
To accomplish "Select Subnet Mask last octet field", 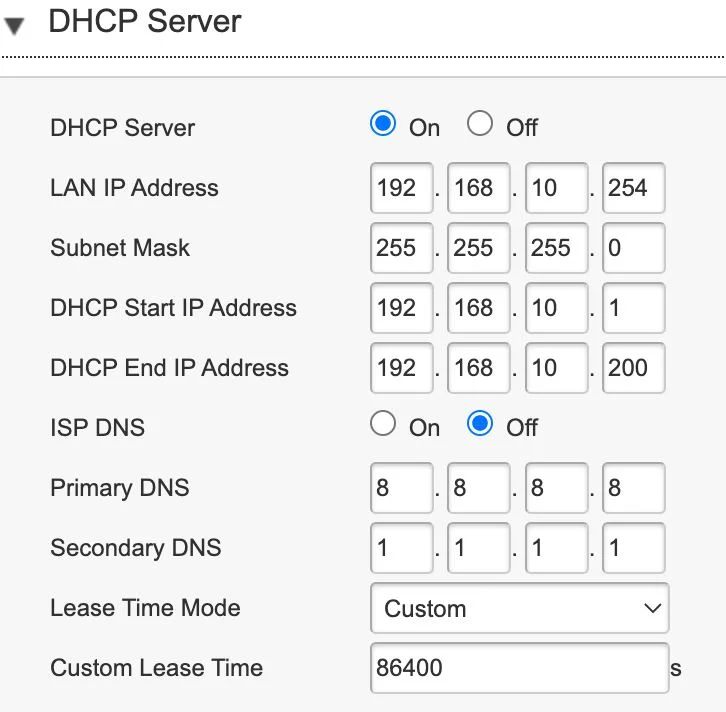I will [x=633, y=248].
